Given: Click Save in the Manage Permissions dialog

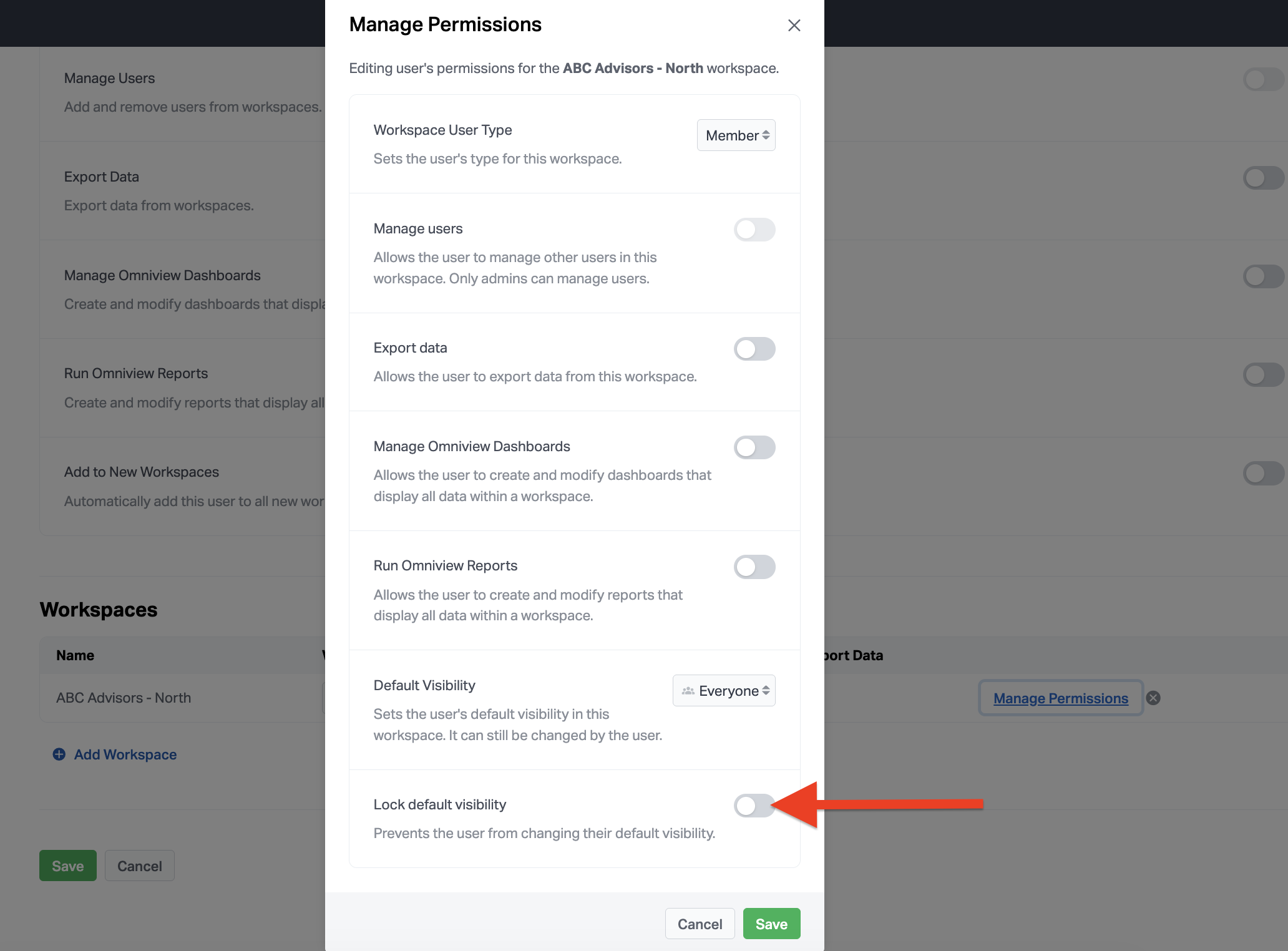Looking at the screenshot, I should pyautogui.click(x=771, y=924).
